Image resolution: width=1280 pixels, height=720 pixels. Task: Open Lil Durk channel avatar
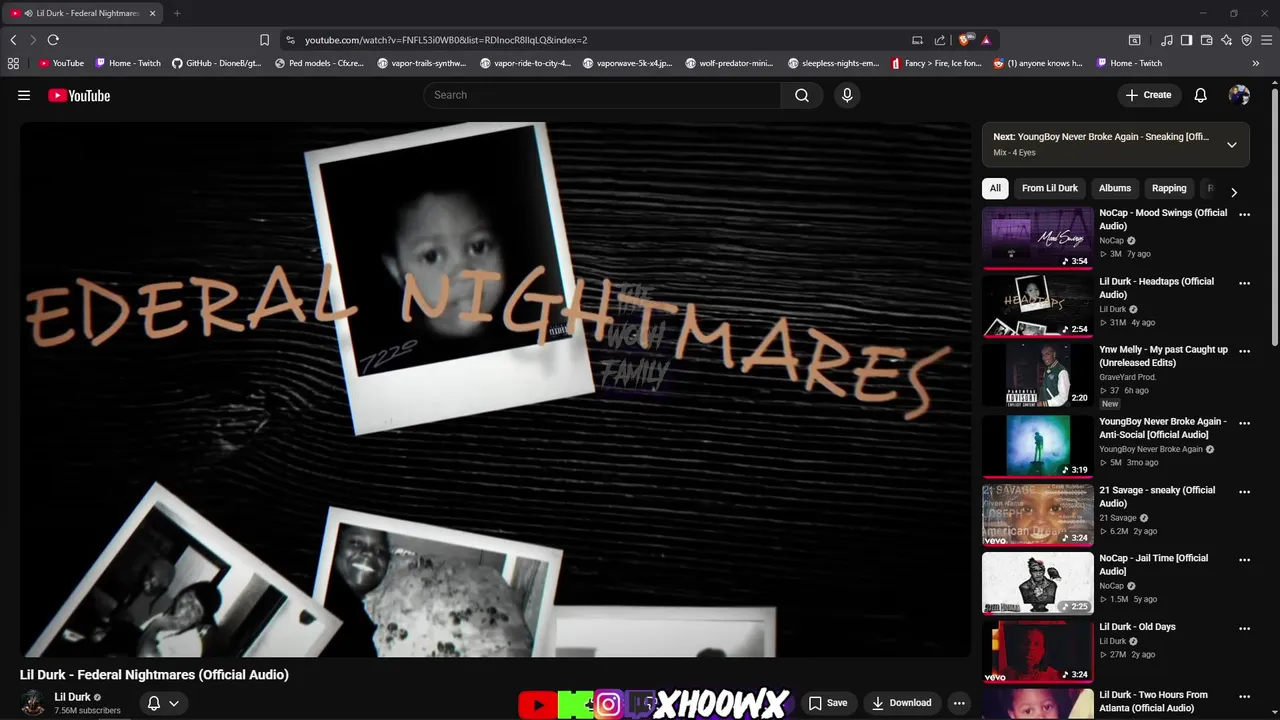click(x=33, y=703)
